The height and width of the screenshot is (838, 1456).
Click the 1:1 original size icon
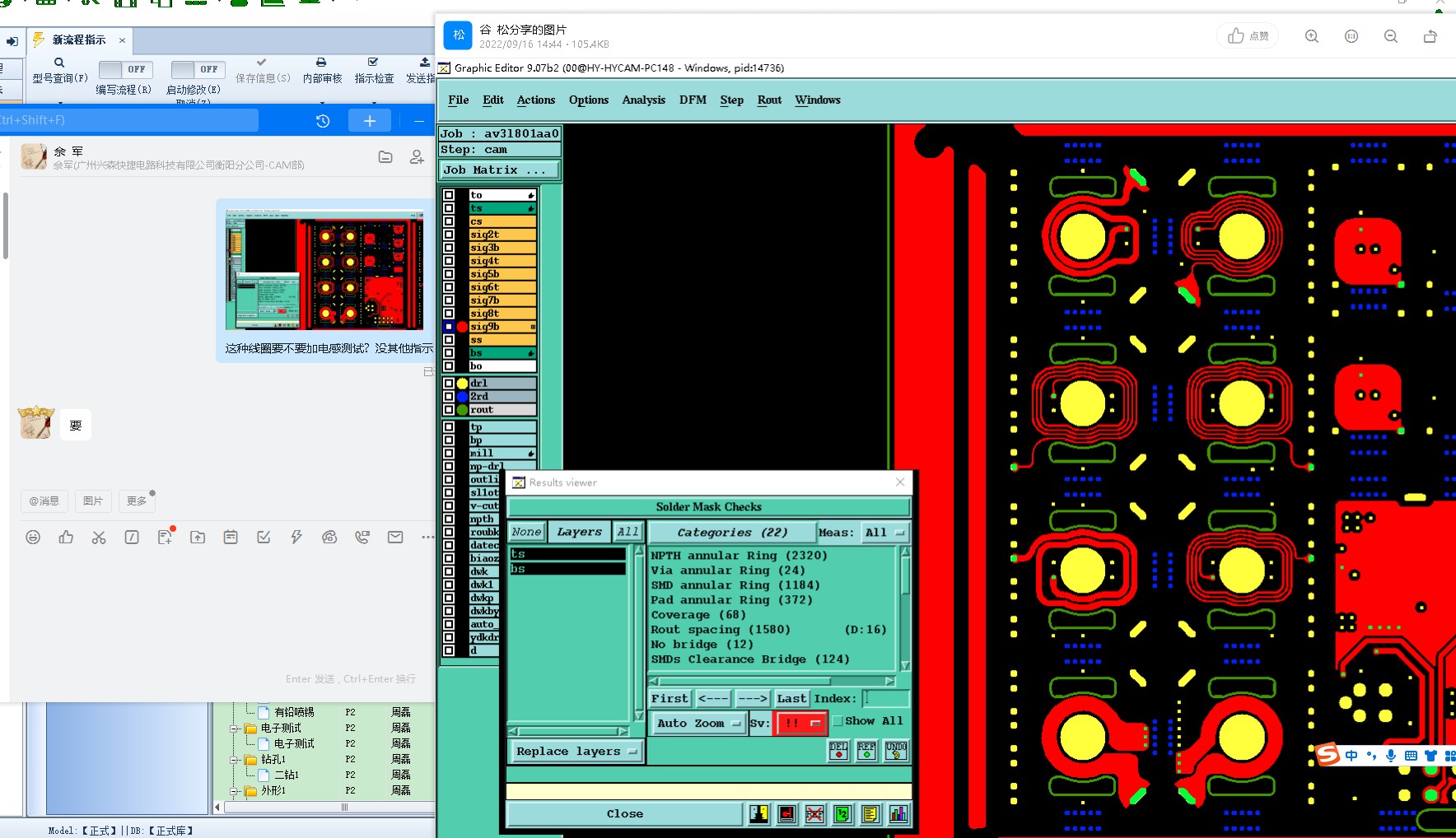pyautogui.click(x=1351, y=36)
